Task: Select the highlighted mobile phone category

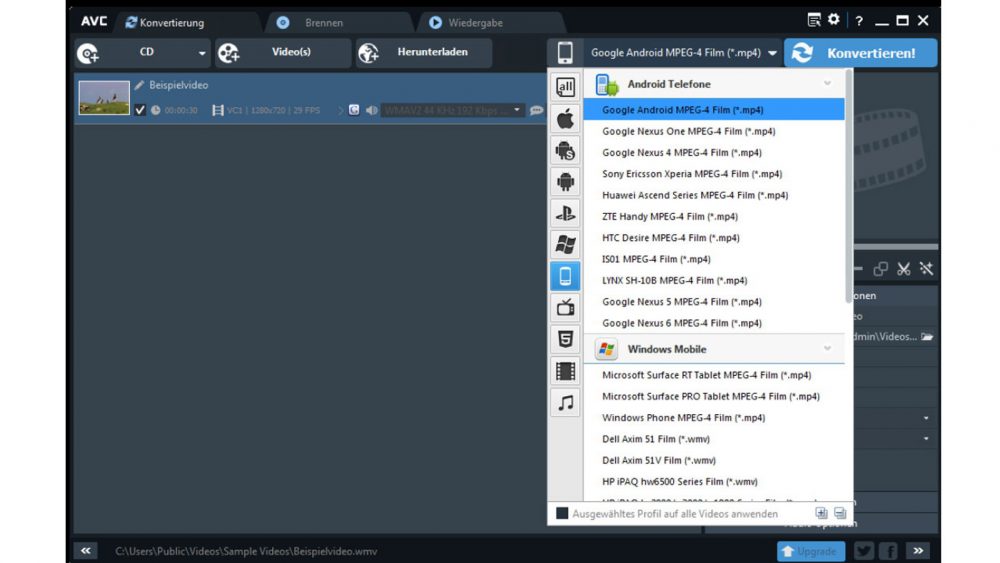Action: (x=565, y=276)
